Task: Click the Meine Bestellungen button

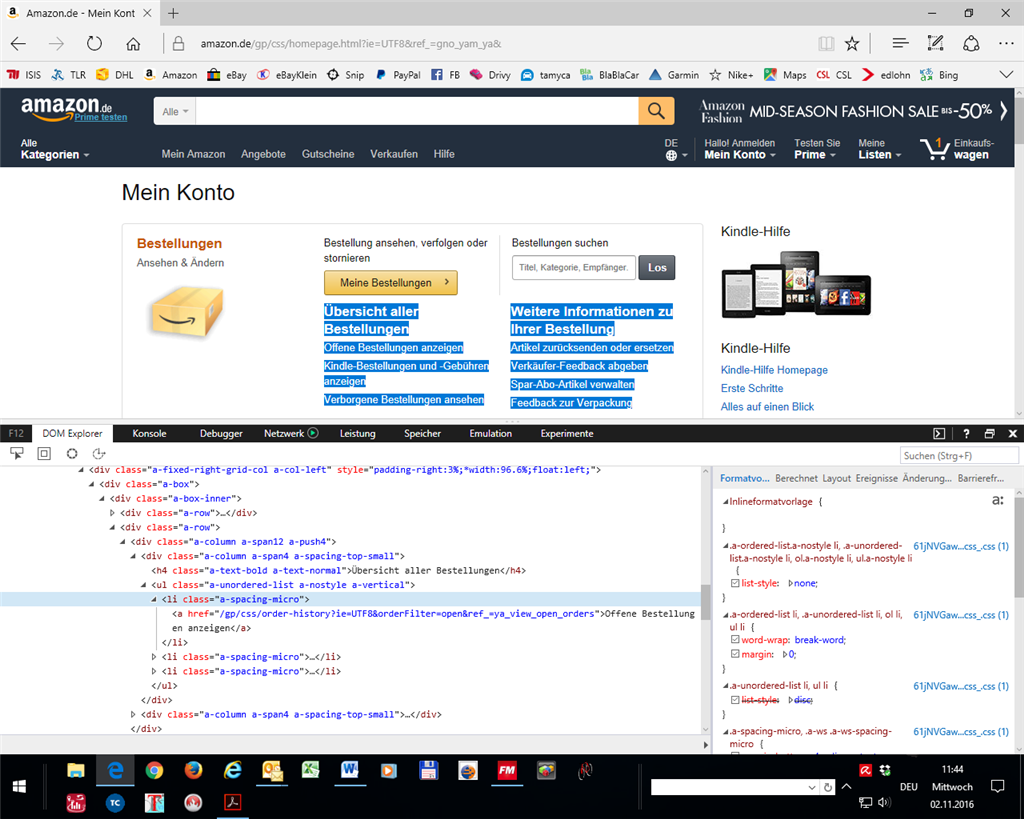Action: 391,283
